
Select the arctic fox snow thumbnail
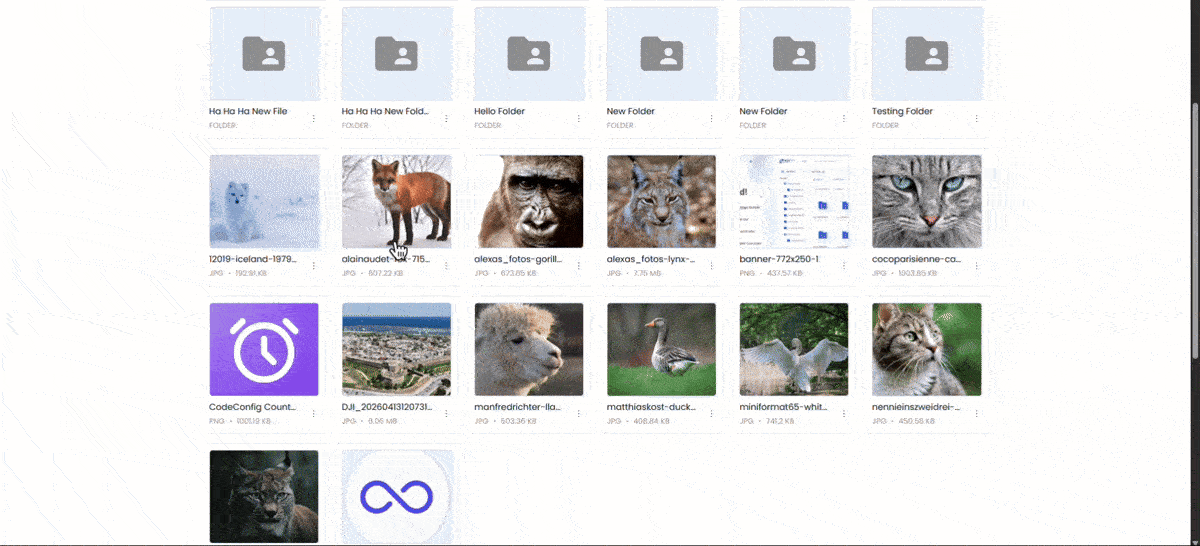click(x=264, y=201)
